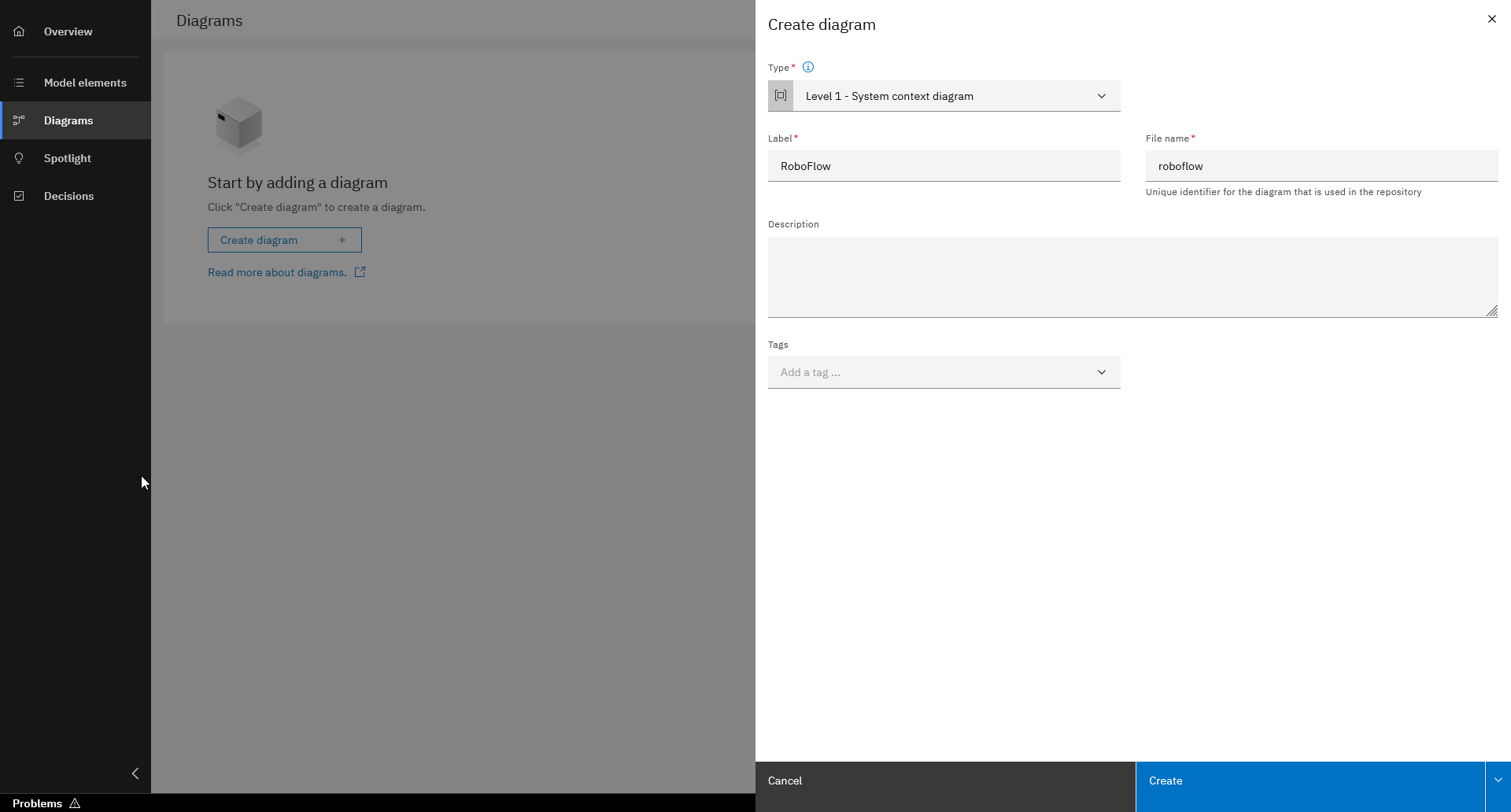Click the Problems warning icon
The height and width of the screenshot is (812, 1511).
(x=75, y=803)
